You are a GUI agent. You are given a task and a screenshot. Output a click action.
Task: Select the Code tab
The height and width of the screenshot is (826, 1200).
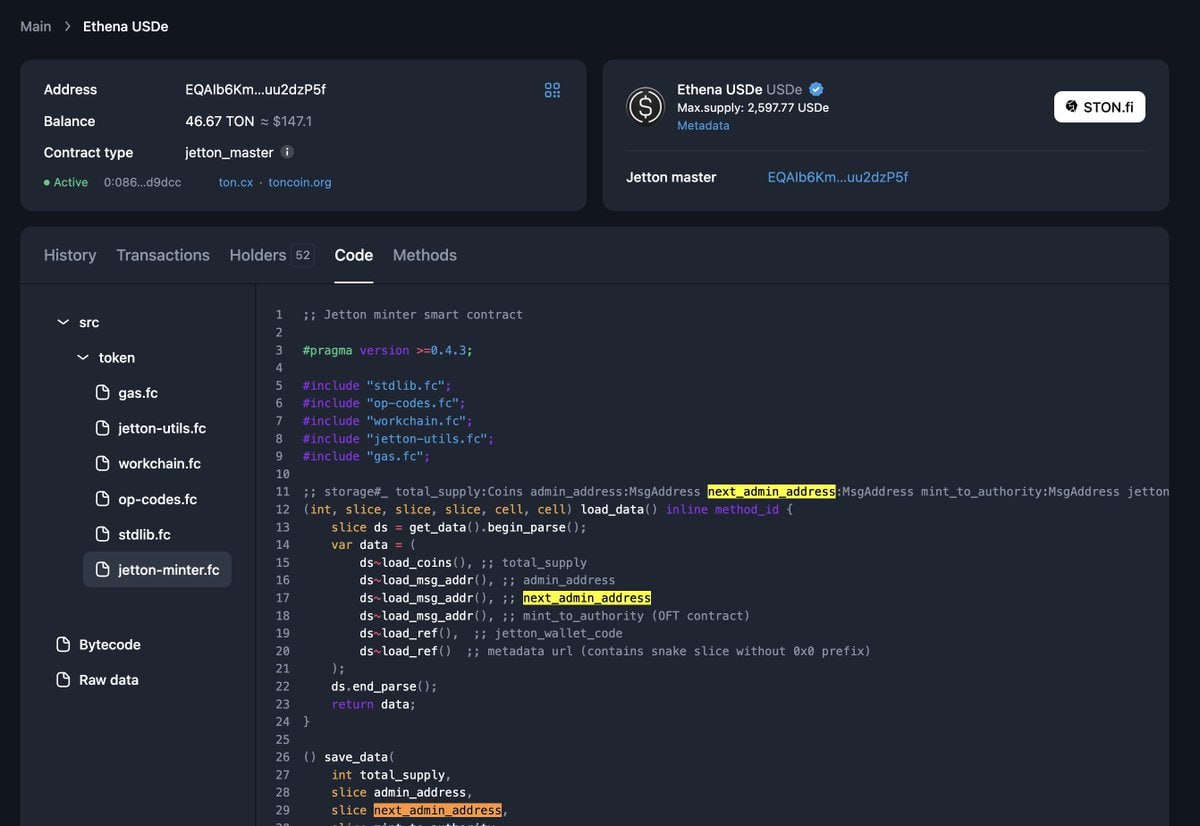click(x=354, y=255)
